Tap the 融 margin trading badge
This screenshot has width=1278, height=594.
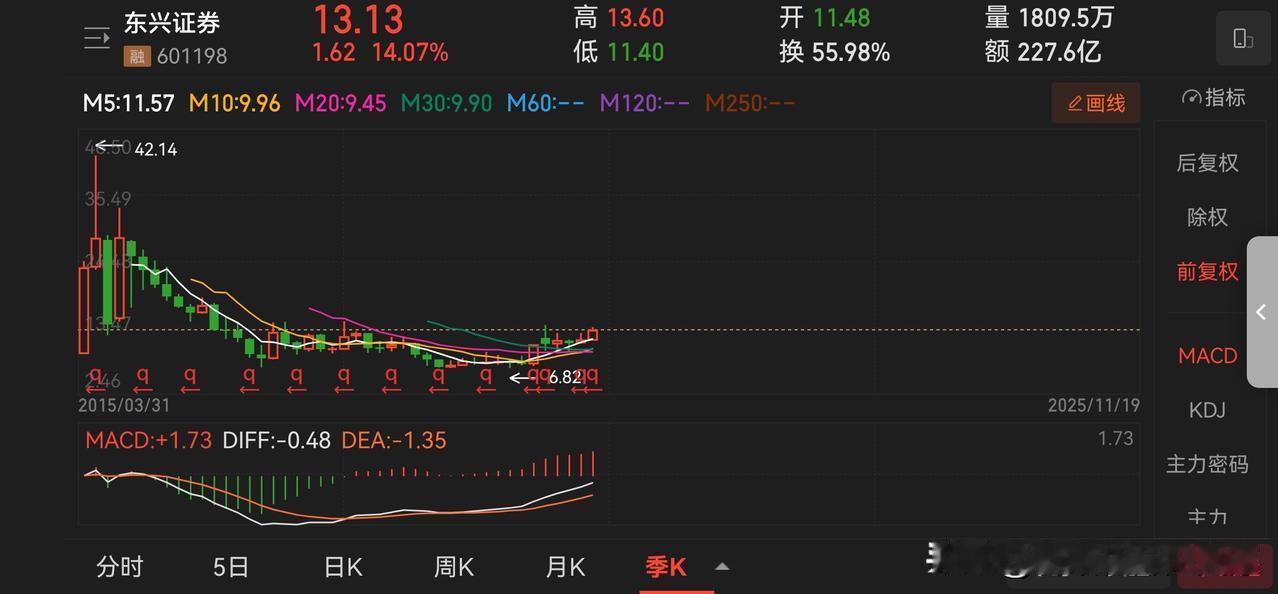(135, 56)
